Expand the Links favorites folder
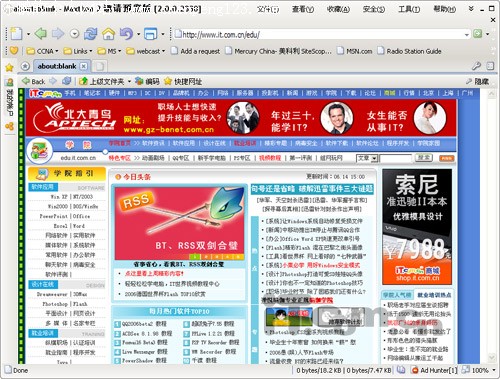The image size is (500, 379). coord(78,51)
